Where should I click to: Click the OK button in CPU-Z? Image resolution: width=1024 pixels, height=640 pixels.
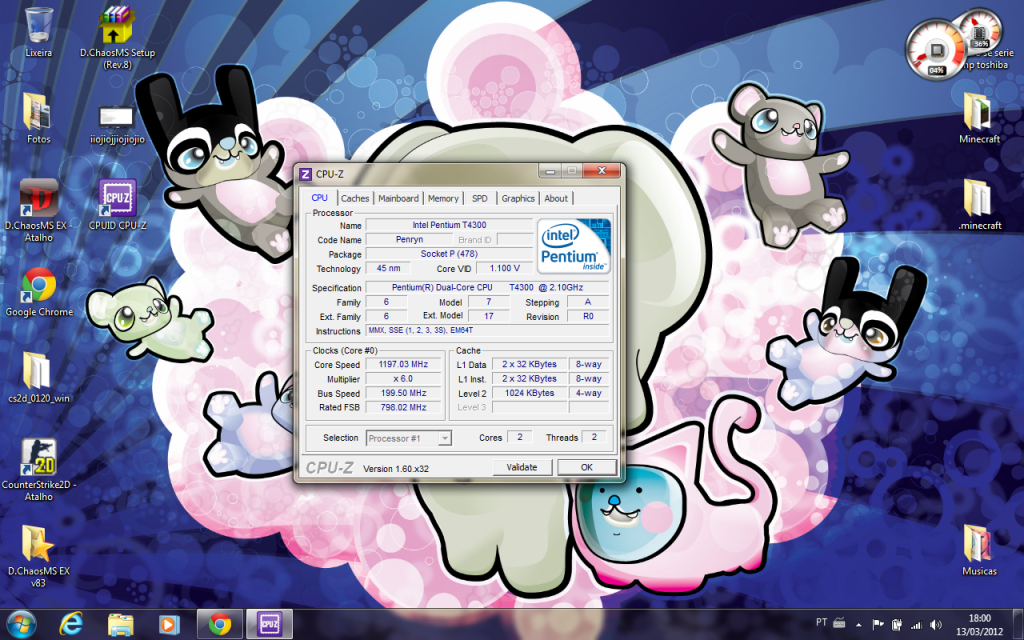[x=586, y=467]
